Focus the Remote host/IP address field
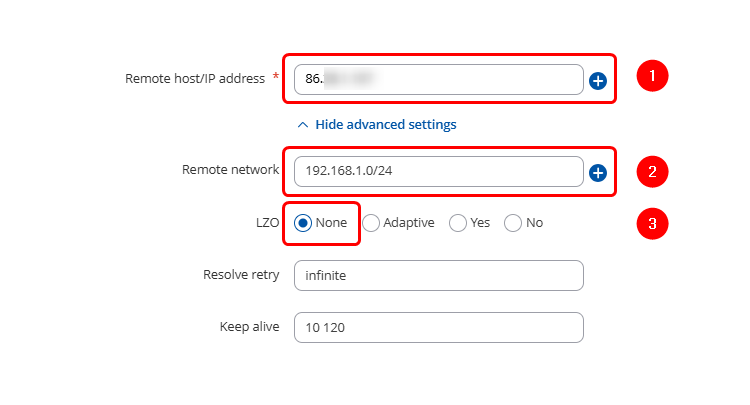This screenshot has height=405, width=750. [x=438, y=80]
